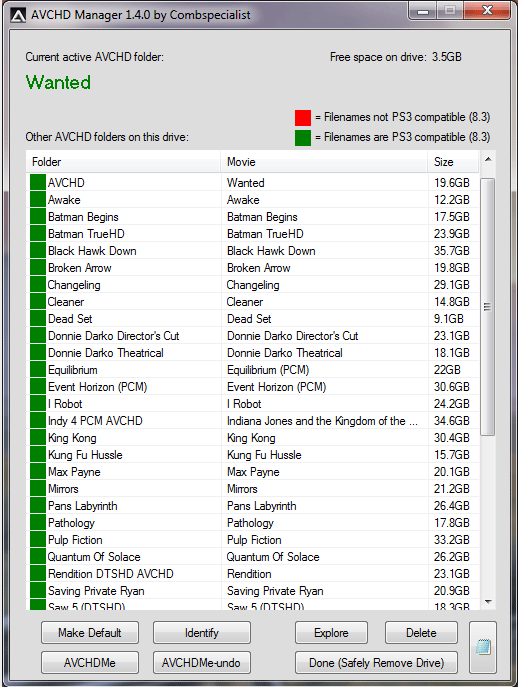Open Explore for selected folder
This screenshot has width=518, height=687.
tap(331, 633)
